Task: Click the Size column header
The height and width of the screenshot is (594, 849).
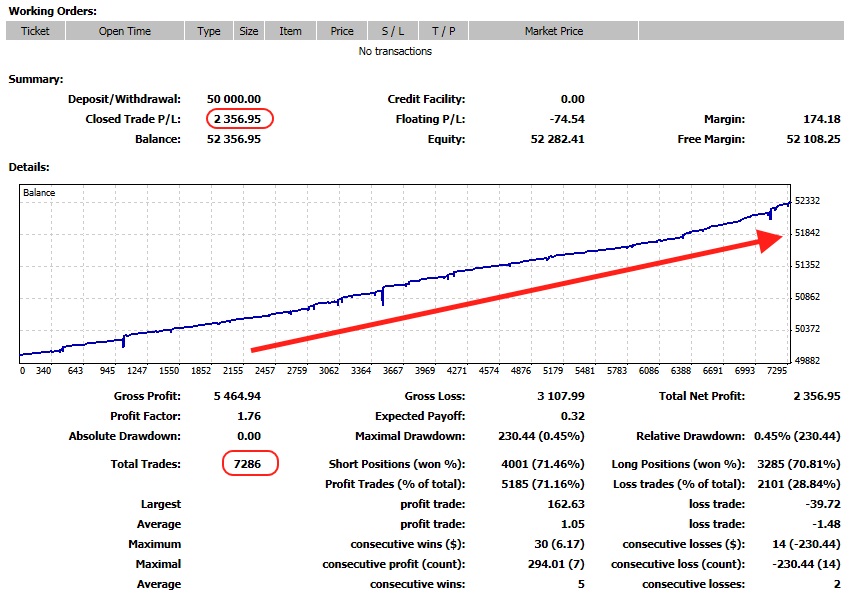Action: click(x=249, y=31)
